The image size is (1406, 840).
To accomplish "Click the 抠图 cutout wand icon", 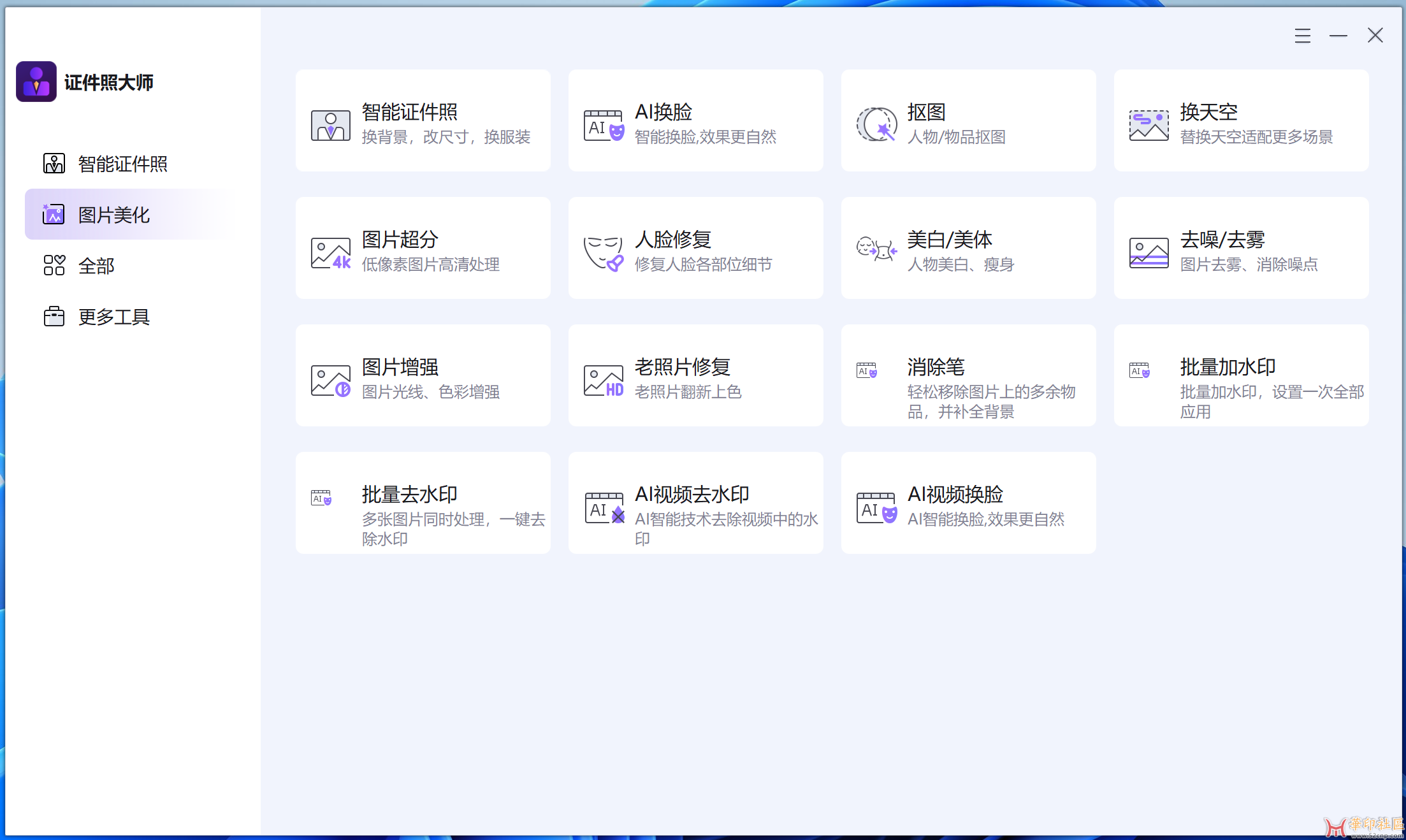I will [x=876, y=125].
